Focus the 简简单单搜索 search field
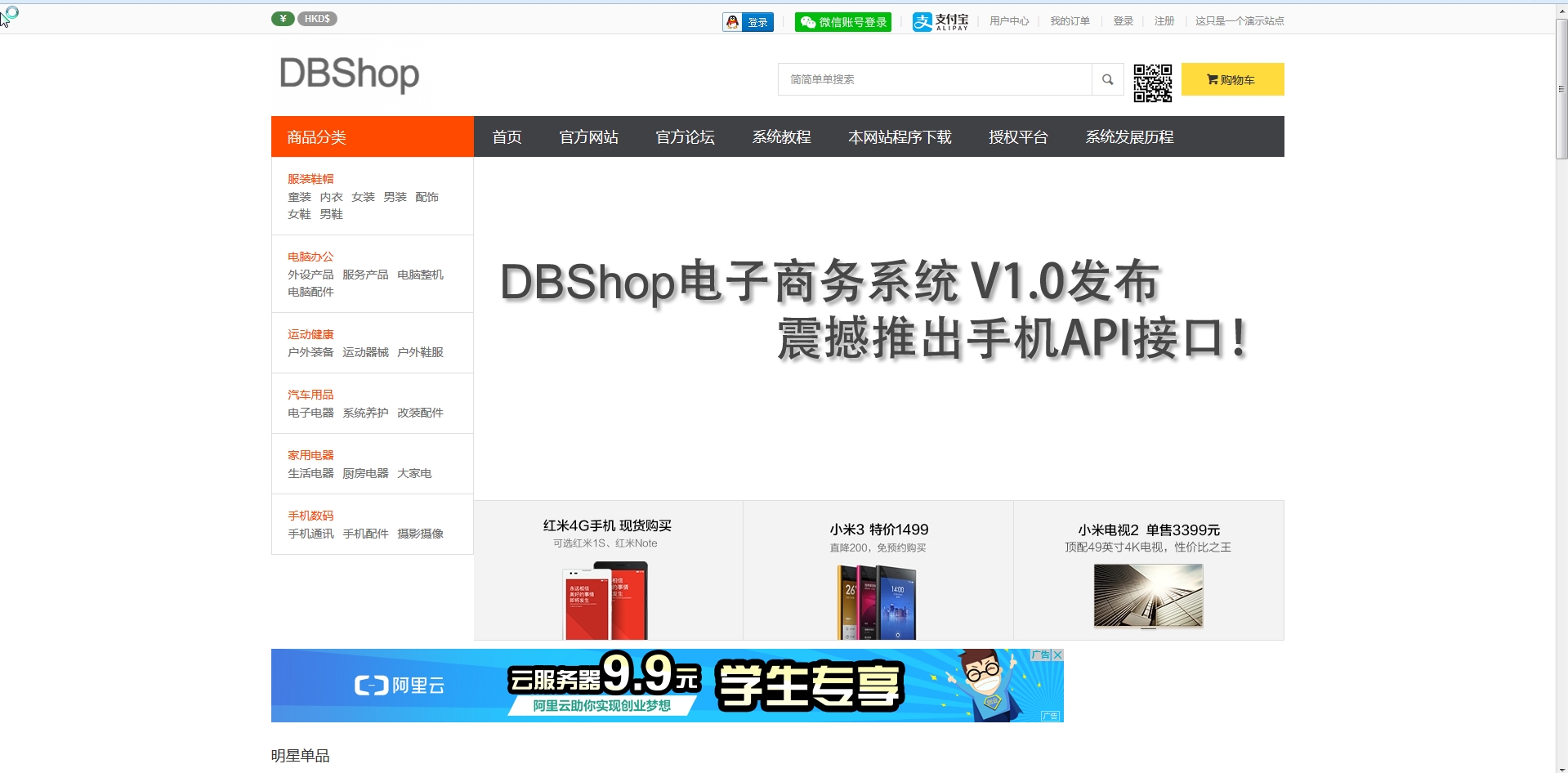1568x773 pixels. [935, 79]
